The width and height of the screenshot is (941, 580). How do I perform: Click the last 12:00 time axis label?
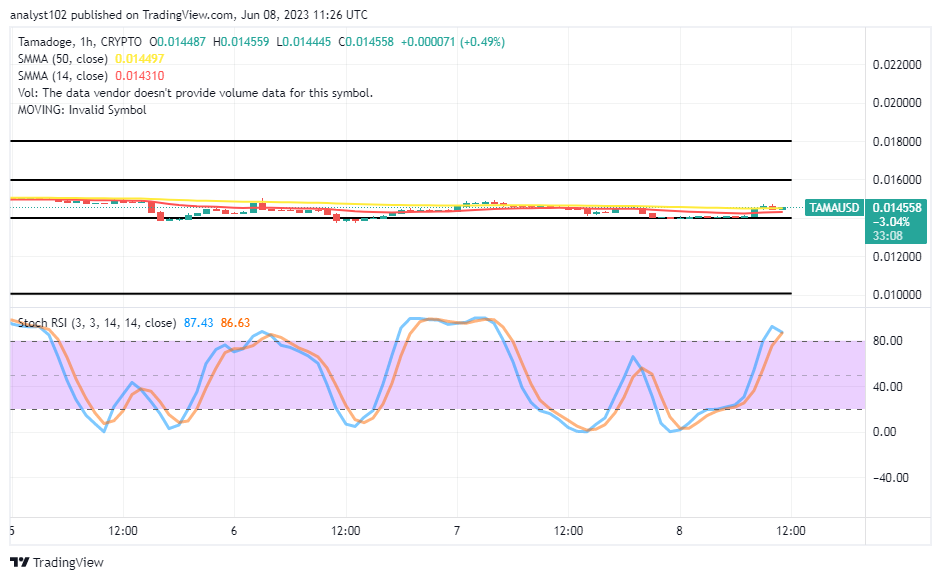pyautogui.click(x=791, y=531)
